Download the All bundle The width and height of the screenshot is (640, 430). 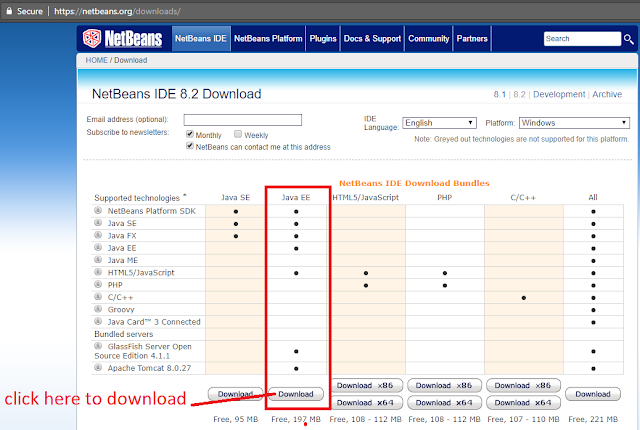coord(593,394)
